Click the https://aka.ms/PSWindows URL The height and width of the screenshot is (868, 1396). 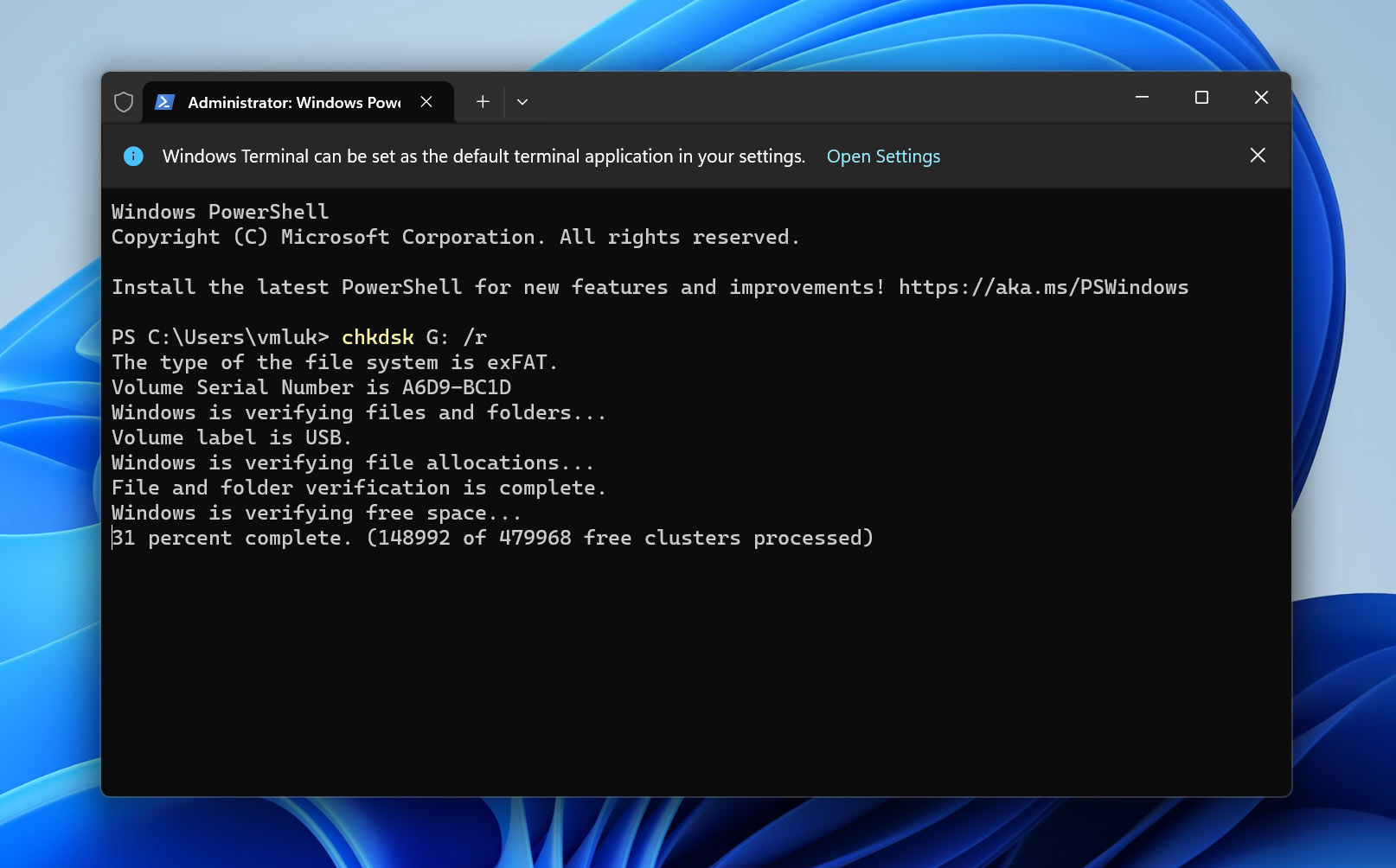1043,287
